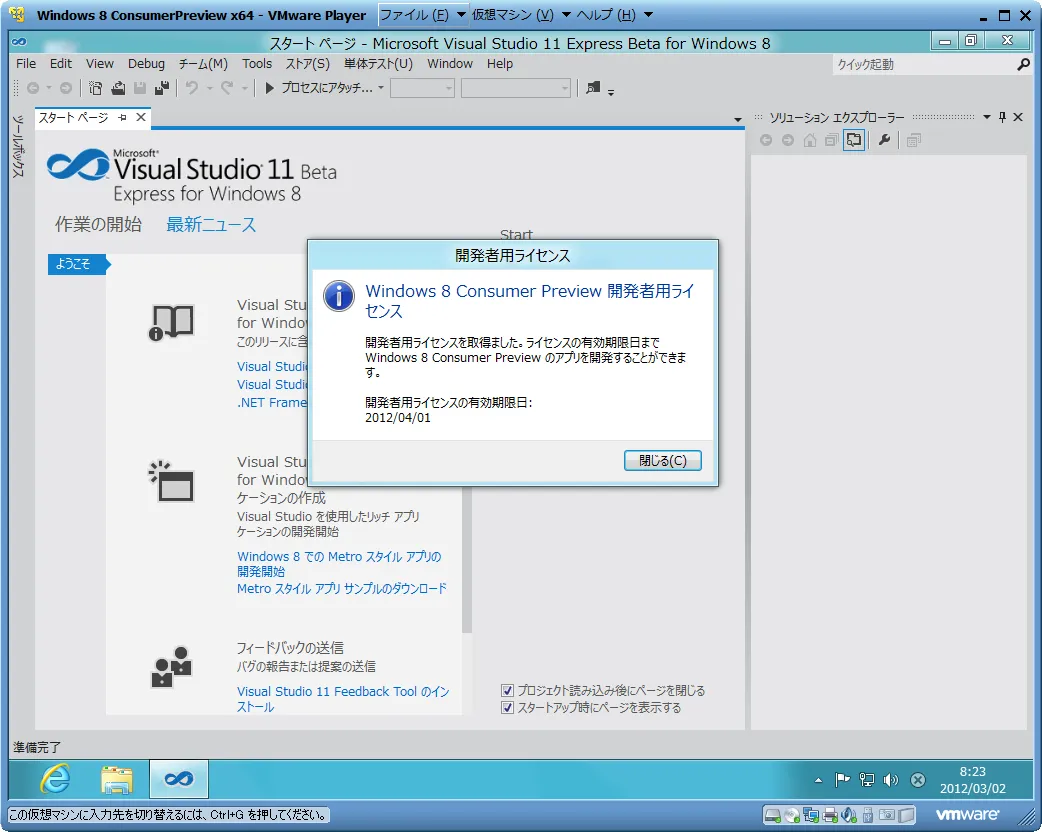Open 'Metro スタイル アプリ サンプルのダウンロード' link
This screenshot has width=1042, height=832.
(x=341, y=589)
